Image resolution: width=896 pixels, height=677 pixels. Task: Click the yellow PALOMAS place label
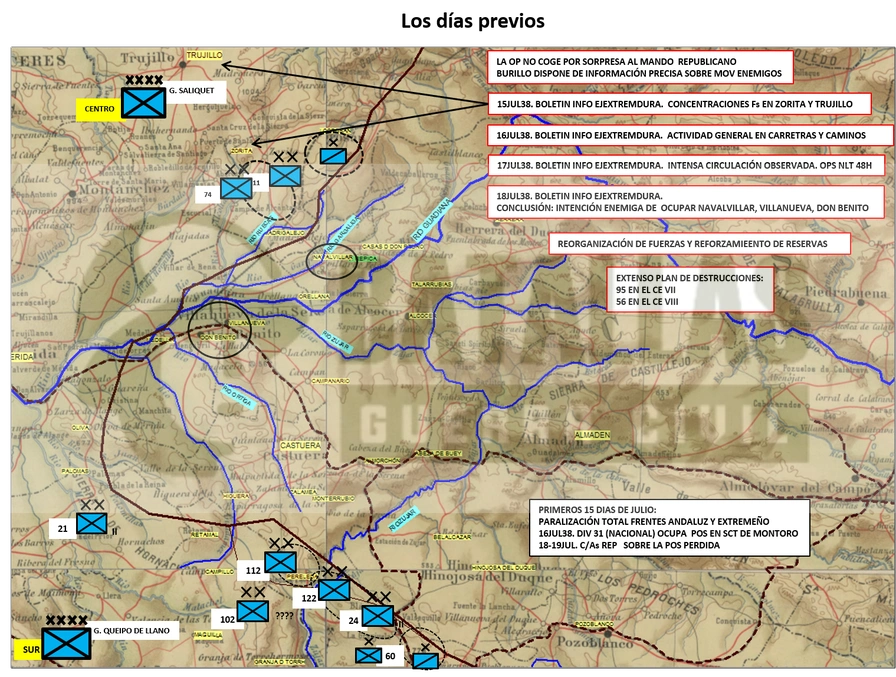coord(75,471)
